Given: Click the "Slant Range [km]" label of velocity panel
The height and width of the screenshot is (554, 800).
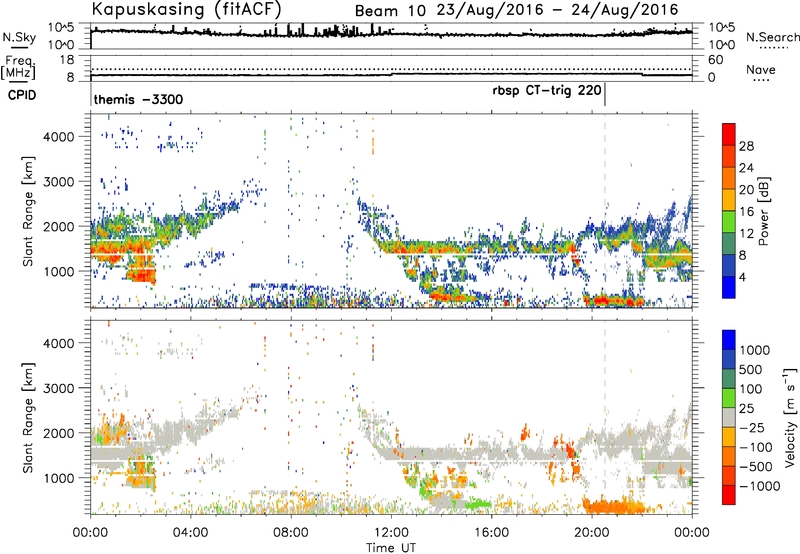Looking at the screenshot, I should [28, 418].
